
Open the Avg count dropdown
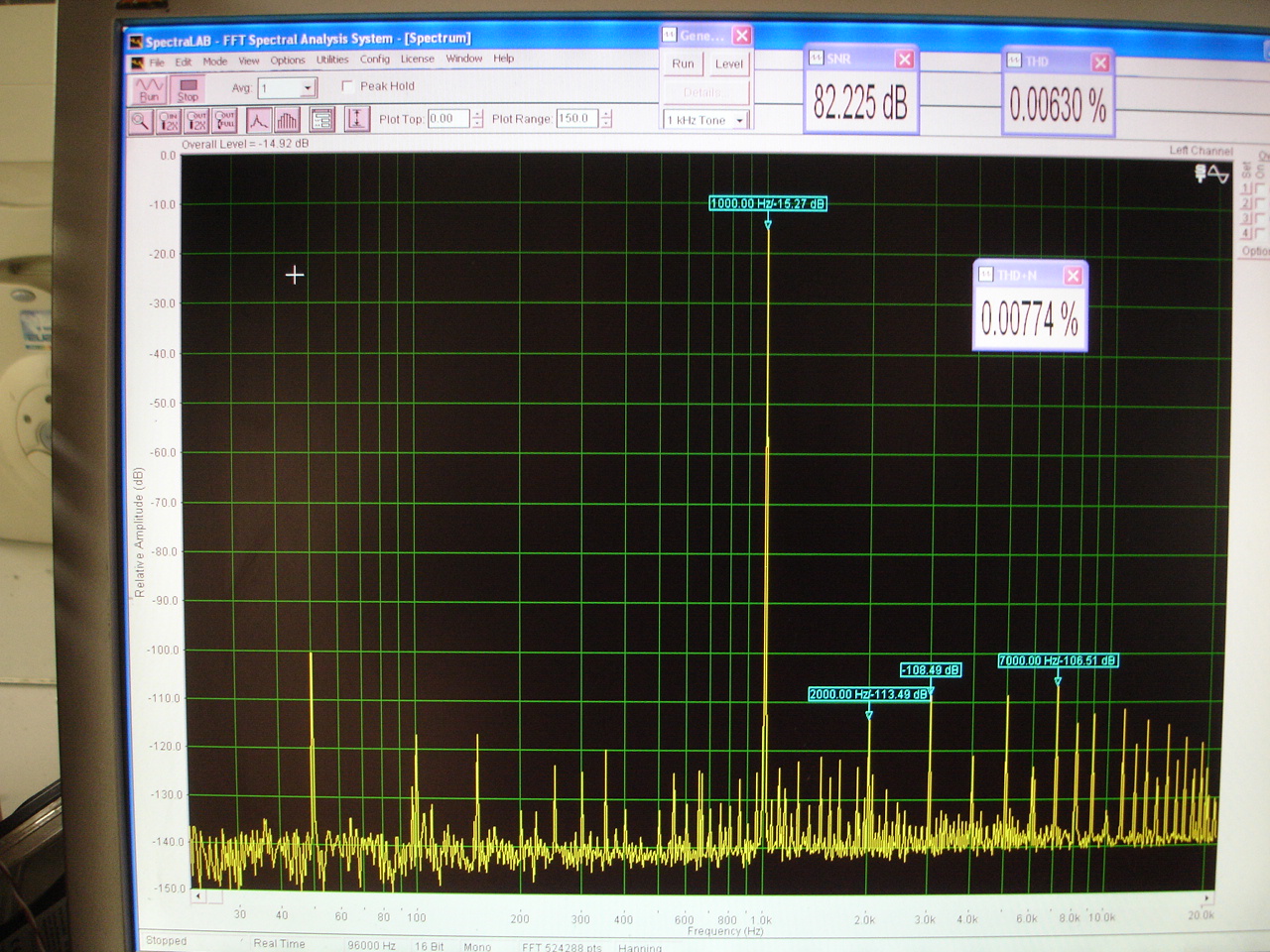click(x=308, y=88)
